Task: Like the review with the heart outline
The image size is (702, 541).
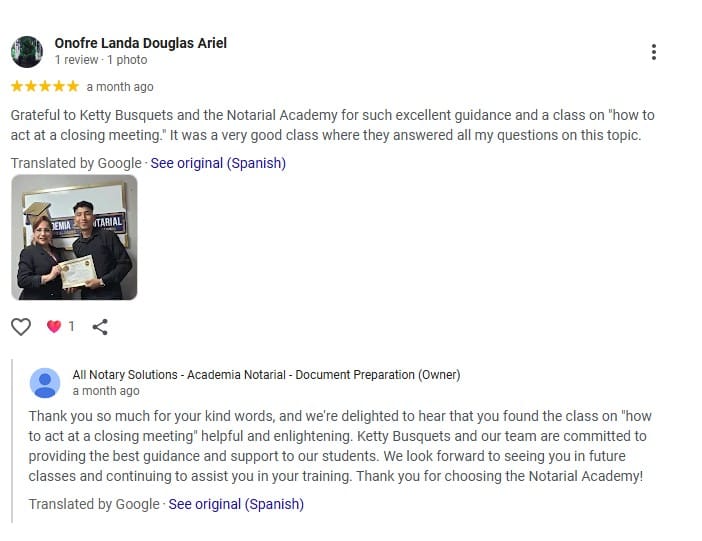Action: 21,326
